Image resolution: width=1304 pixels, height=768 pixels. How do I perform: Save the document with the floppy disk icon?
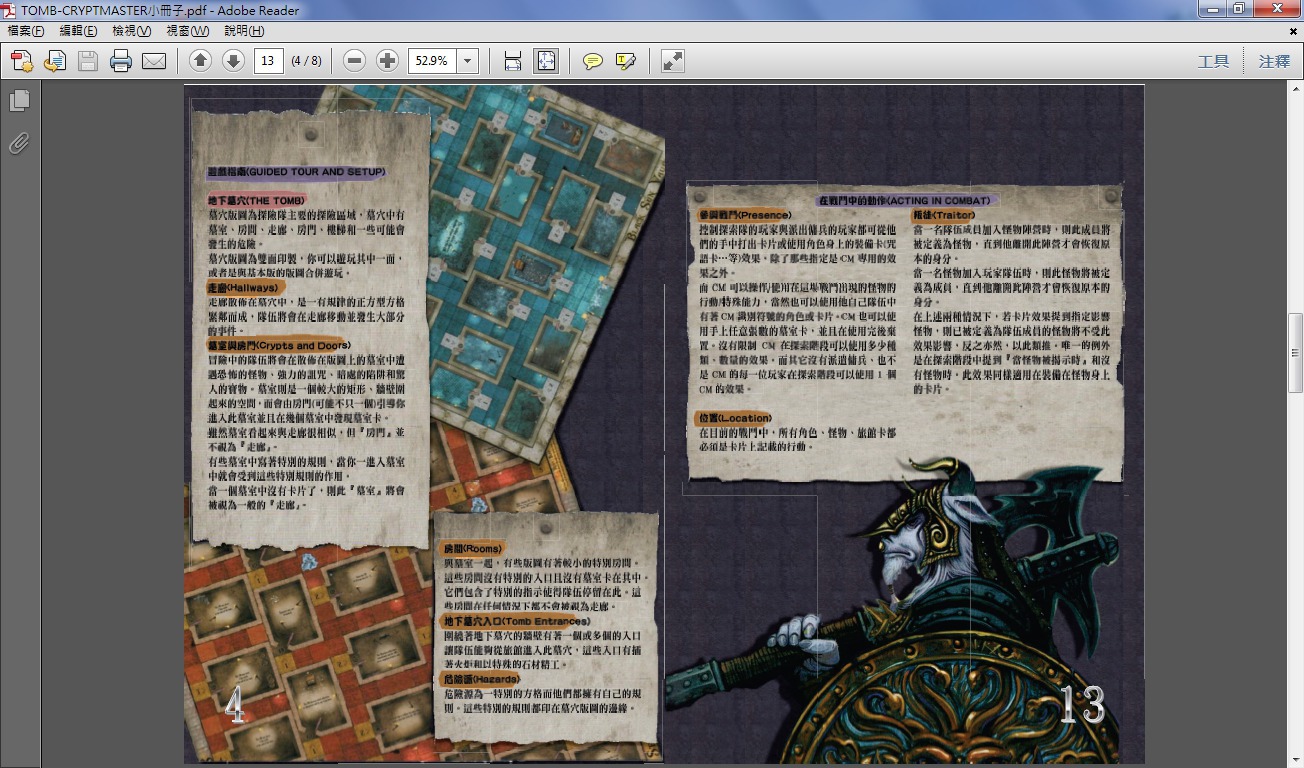coord(88,61)
